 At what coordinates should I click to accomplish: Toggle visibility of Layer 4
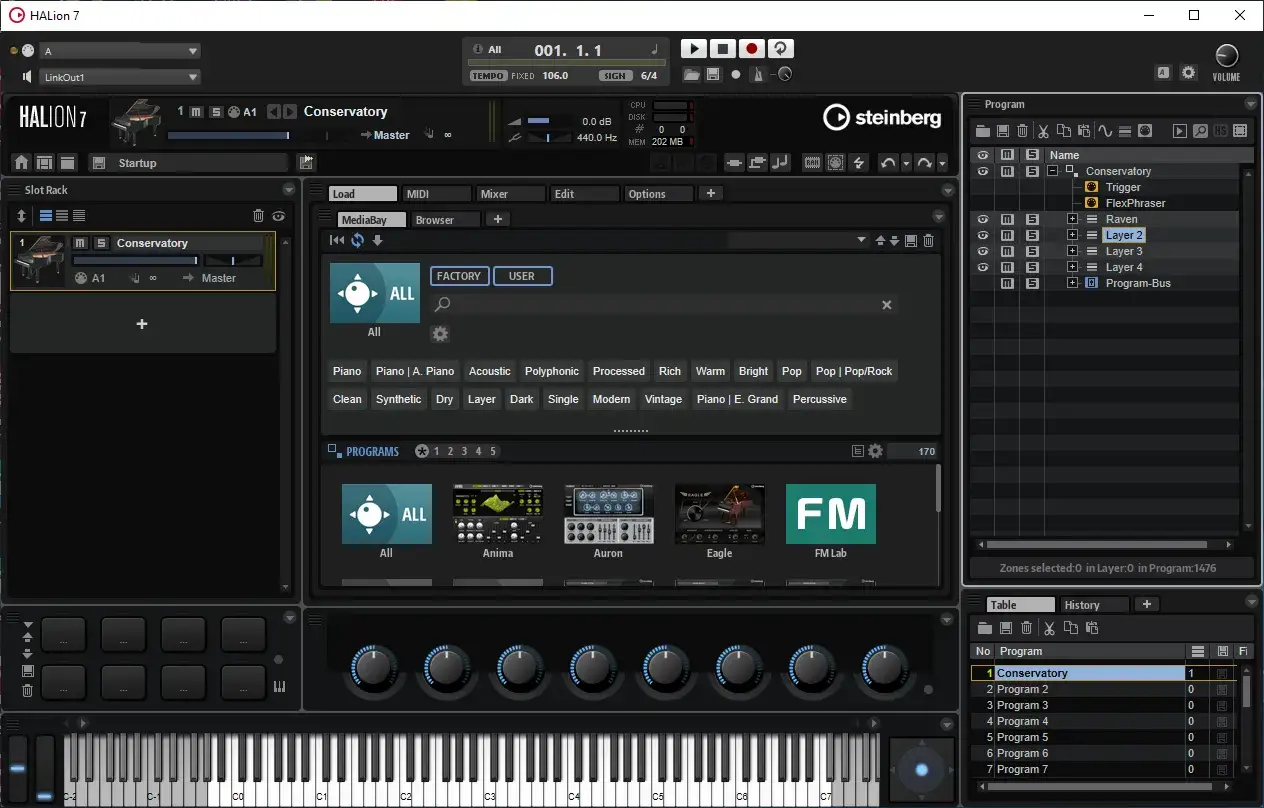[983, 267]
